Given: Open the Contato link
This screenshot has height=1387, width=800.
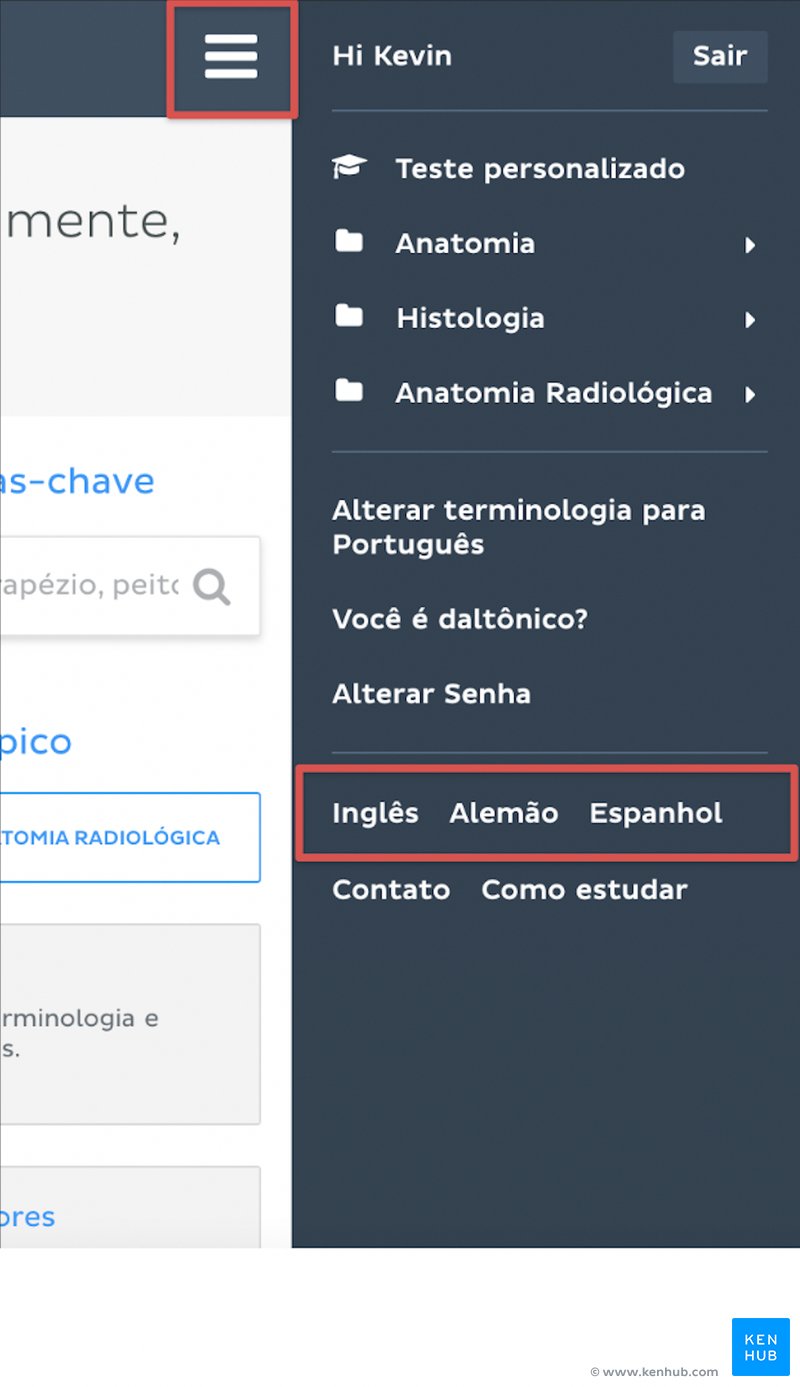Looking at the screenshot, I should 391,889.
